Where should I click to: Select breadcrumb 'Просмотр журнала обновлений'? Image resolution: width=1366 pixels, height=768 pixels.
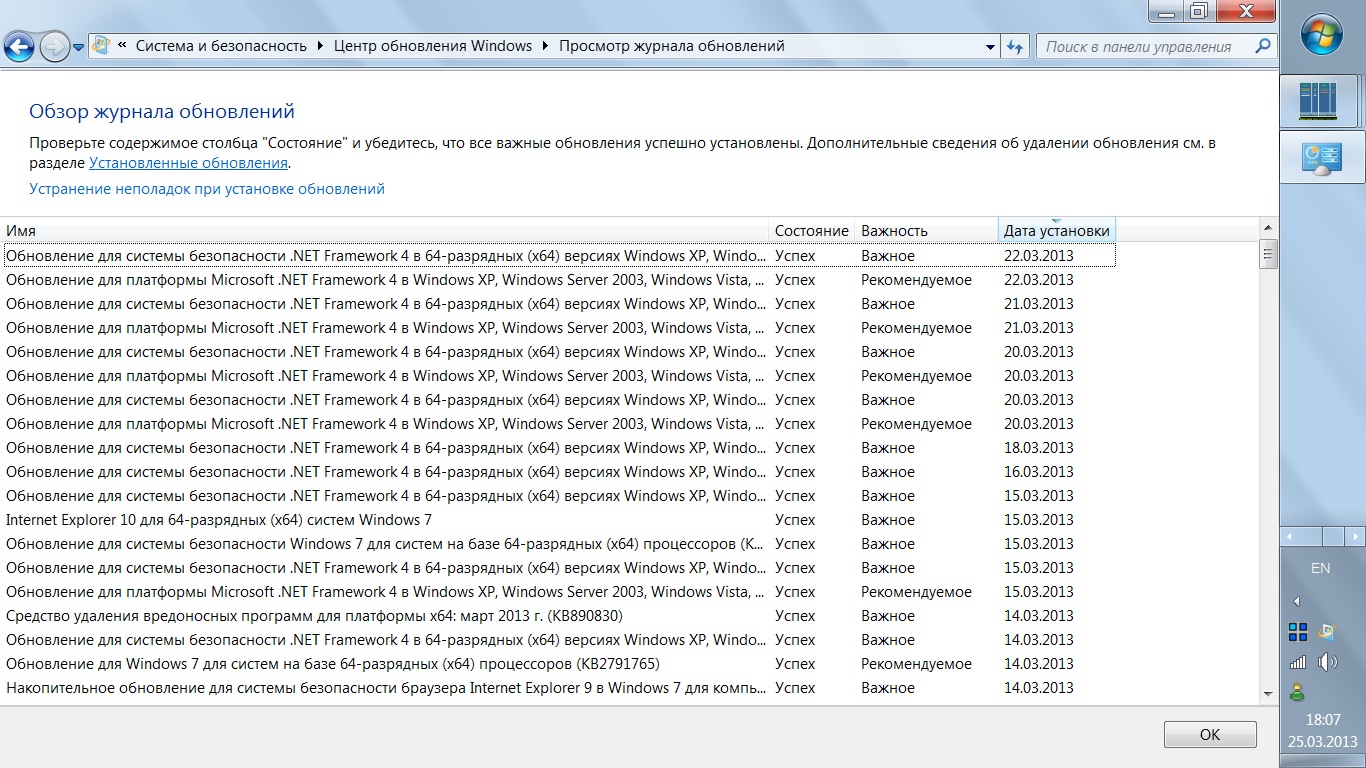tap(672, 46)
